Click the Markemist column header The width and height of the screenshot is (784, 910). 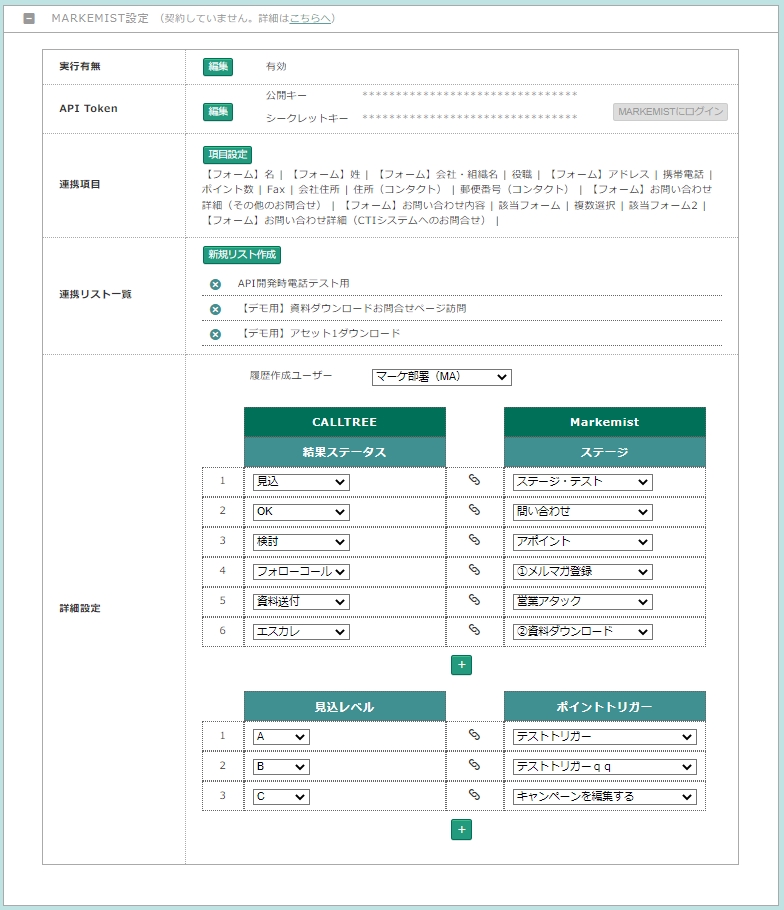point(605,422)
